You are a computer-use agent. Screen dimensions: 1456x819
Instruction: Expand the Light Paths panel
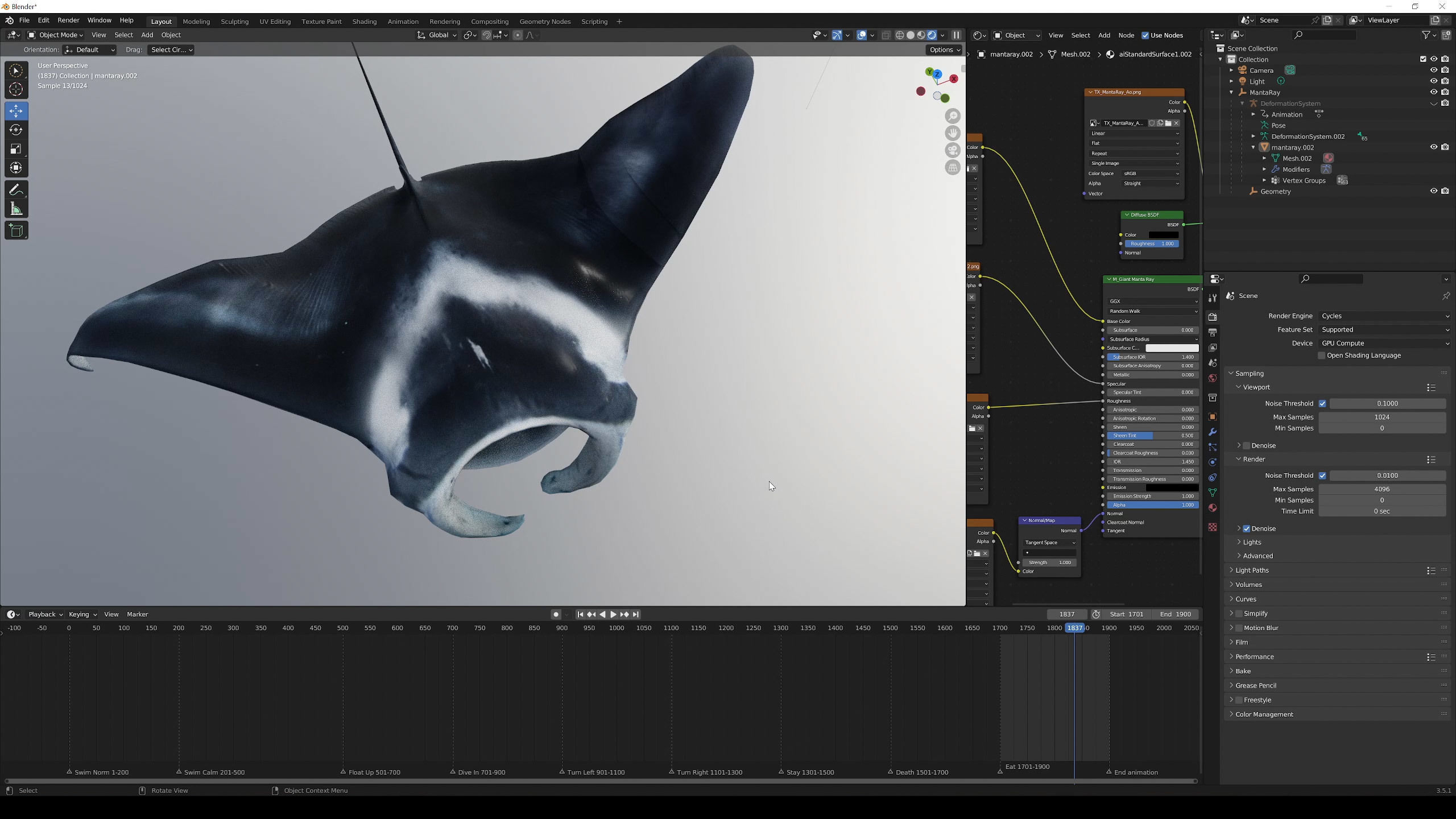pyautogui.click(x=1252, y=570)
